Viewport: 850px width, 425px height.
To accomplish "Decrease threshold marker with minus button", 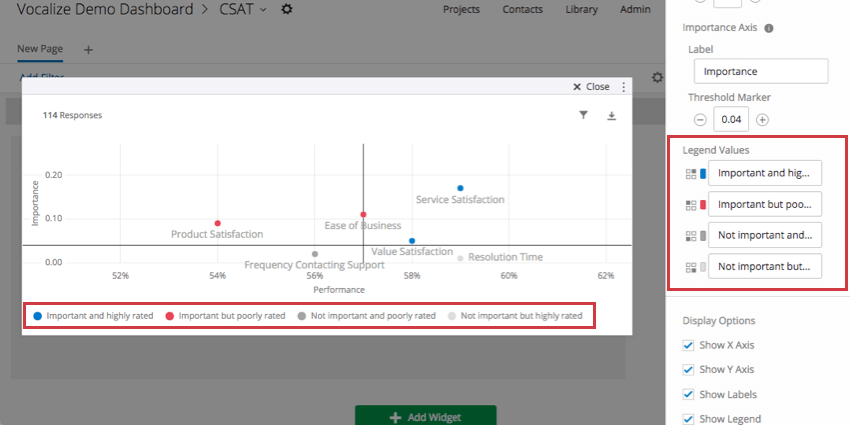I will point(700,120).
